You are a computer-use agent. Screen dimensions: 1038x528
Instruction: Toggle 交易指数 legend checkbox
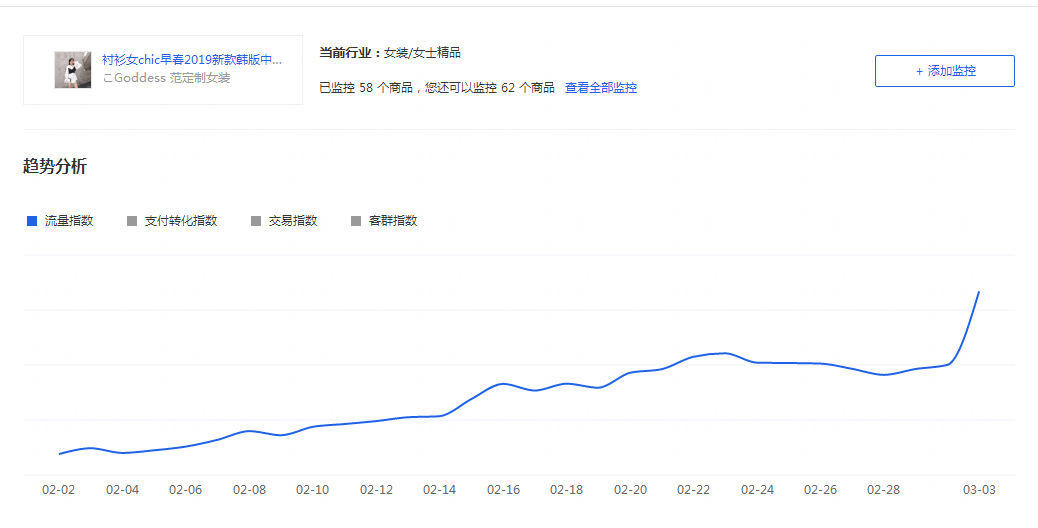(256, 221)
